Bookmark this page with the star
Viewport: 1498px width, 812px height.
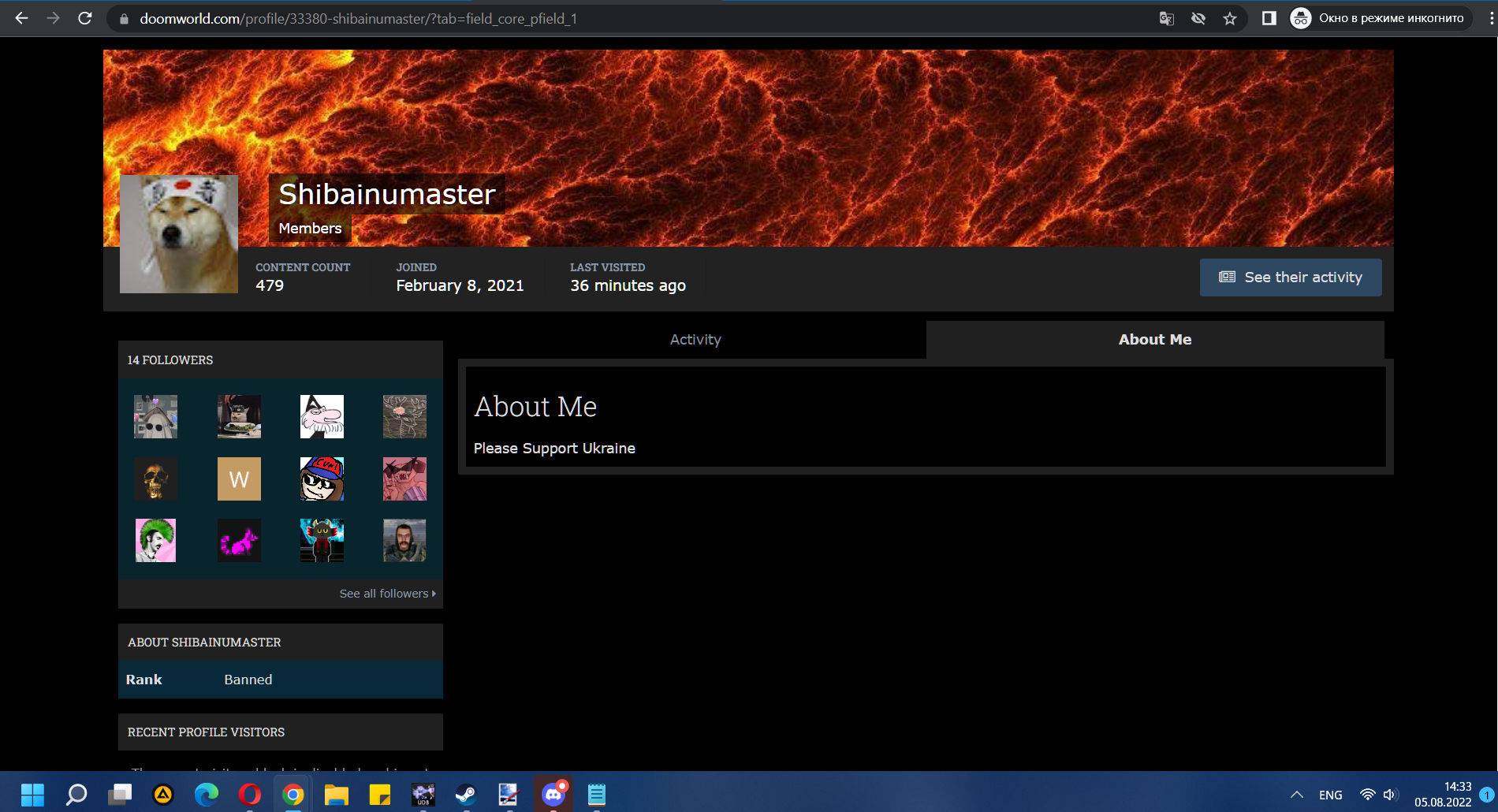tap(1230, 18)
